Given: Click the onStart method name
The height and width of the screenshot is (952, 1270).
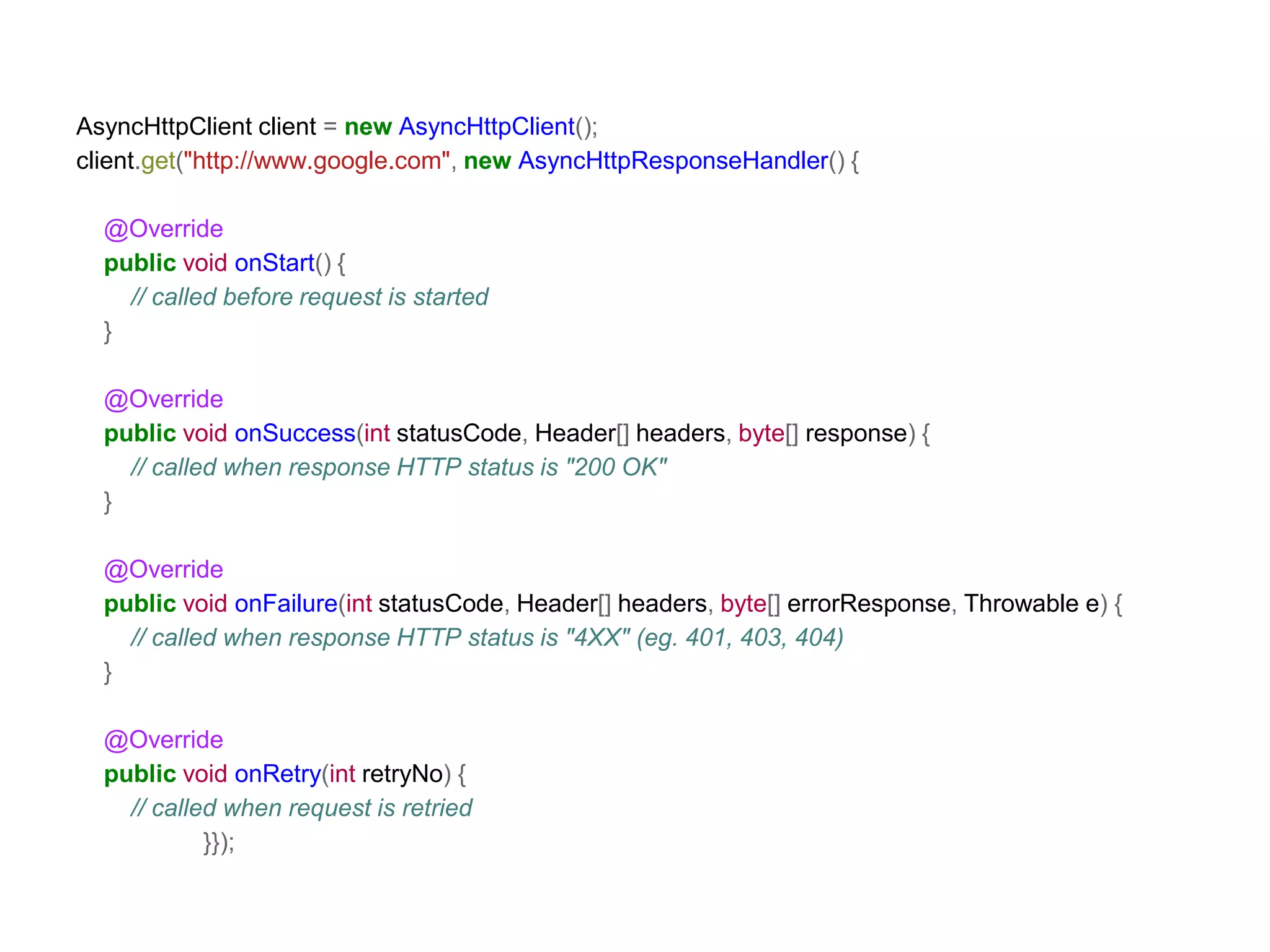Looking at the screenshot, I should pyautogui.click(x=275, y=263).
